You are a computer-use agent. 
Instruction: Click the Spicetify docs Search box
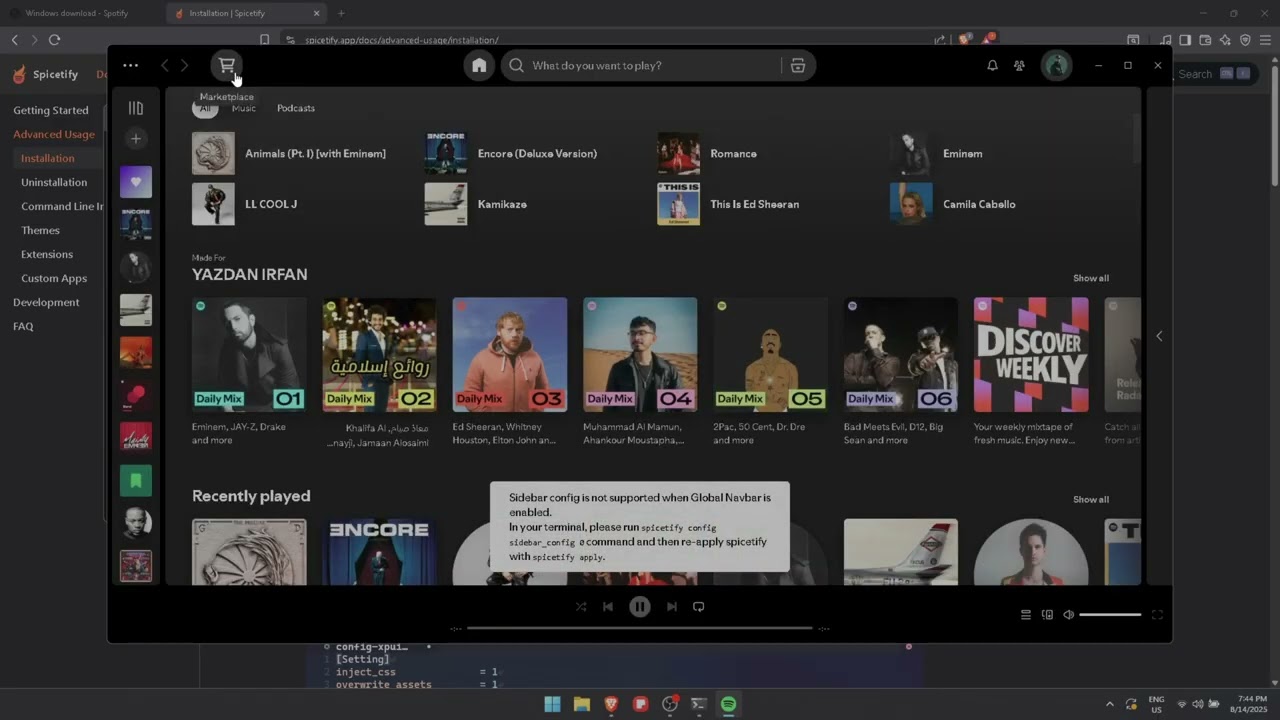1214,74
